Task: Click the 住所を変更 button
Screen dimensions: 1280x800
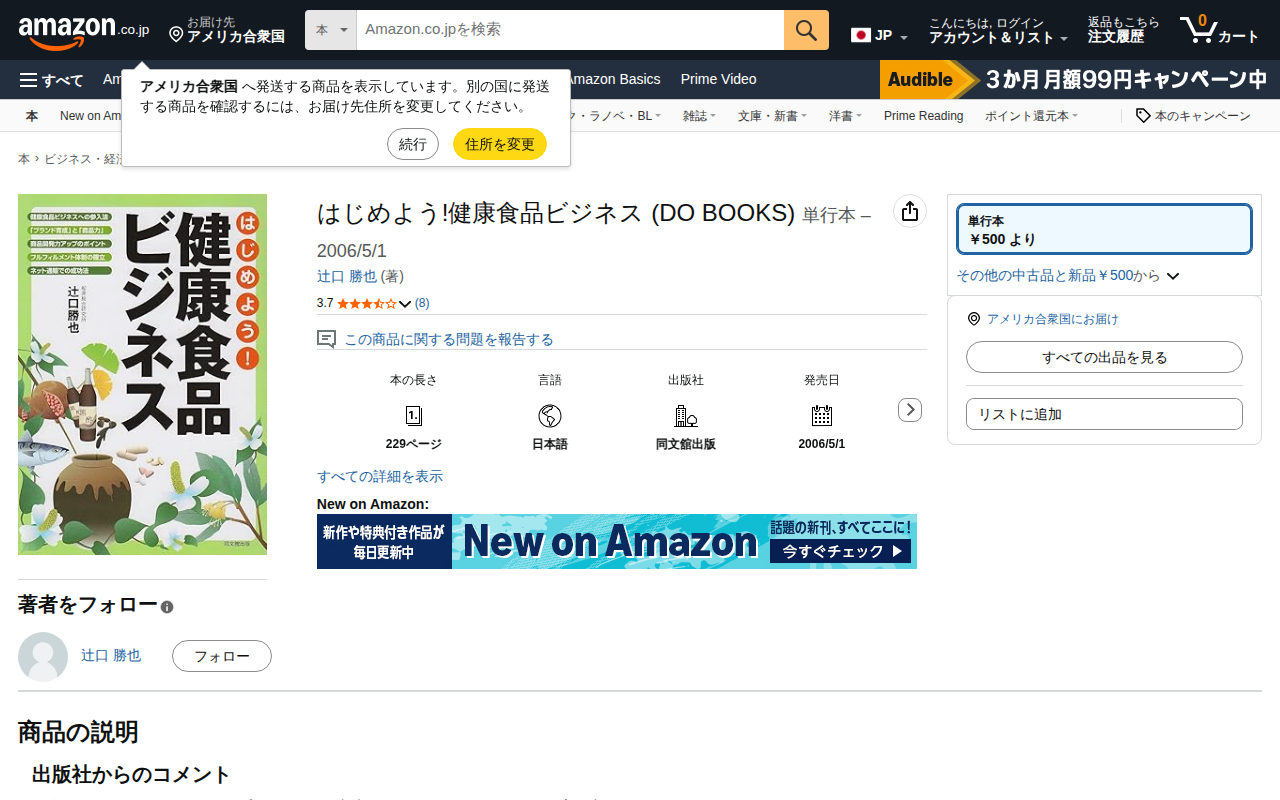Action: [x=500, y=144]
